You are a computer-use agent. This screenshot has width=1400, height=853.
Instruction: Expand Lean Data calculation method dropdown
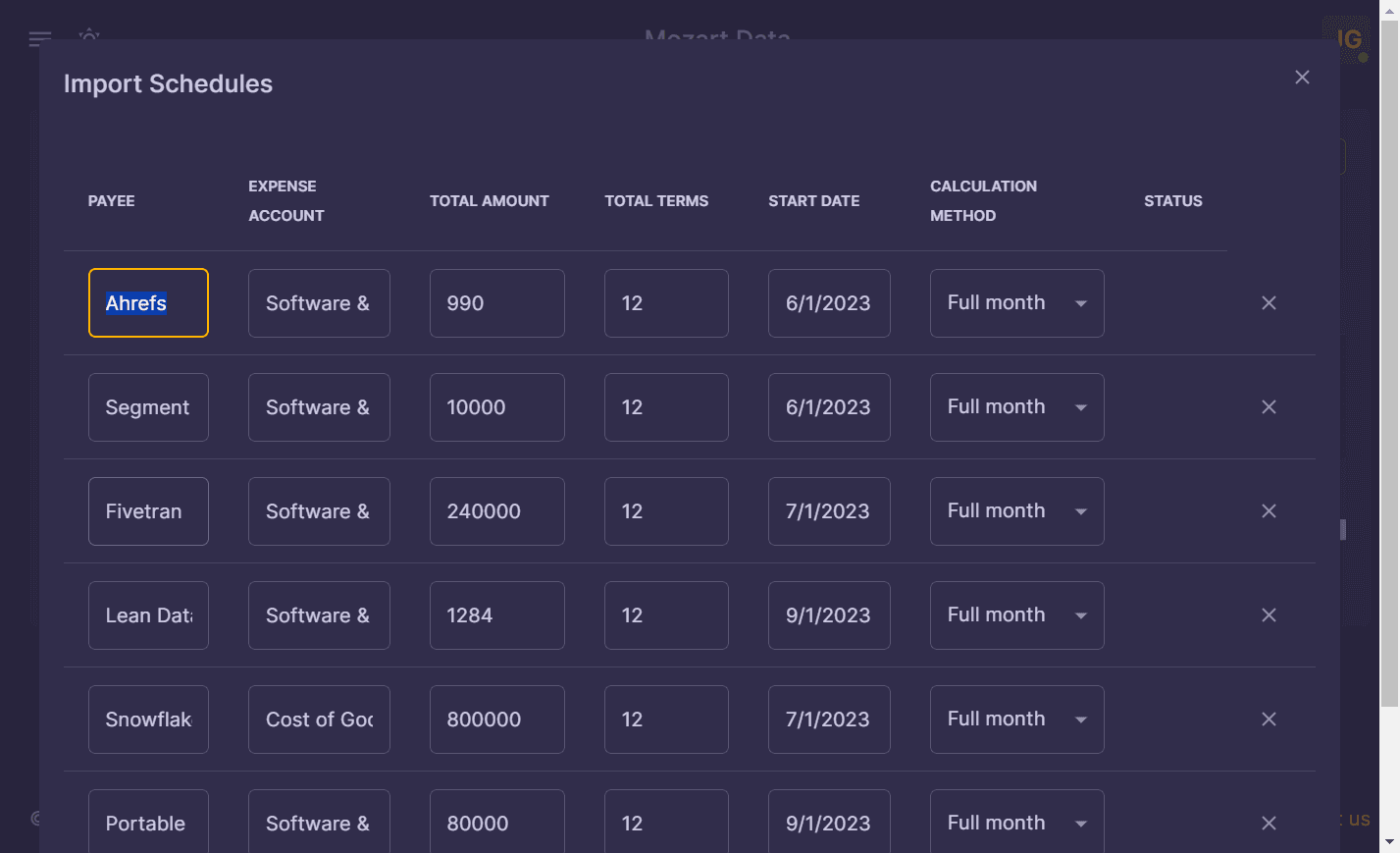pos(1016,615)
